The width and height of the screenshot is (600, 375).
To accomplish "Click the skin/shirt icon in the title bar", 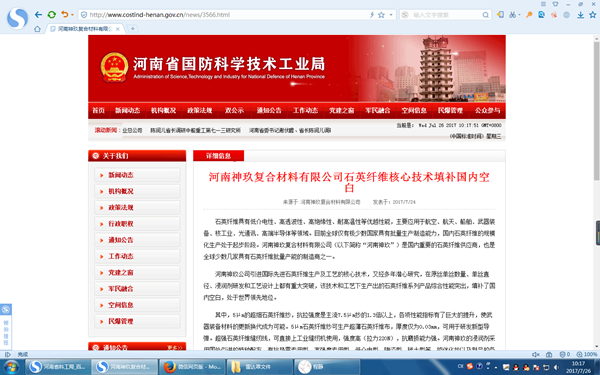I will (556, 4).
